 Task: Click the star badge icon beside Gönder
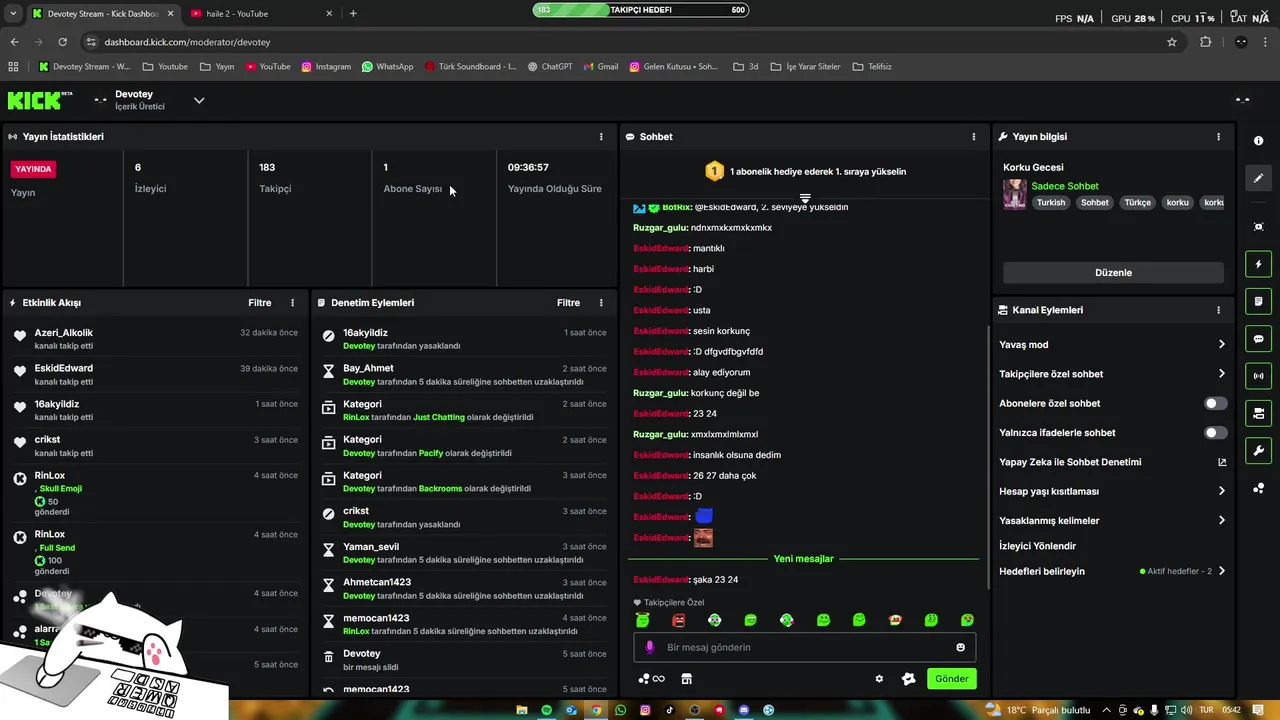tap(908, 679)
